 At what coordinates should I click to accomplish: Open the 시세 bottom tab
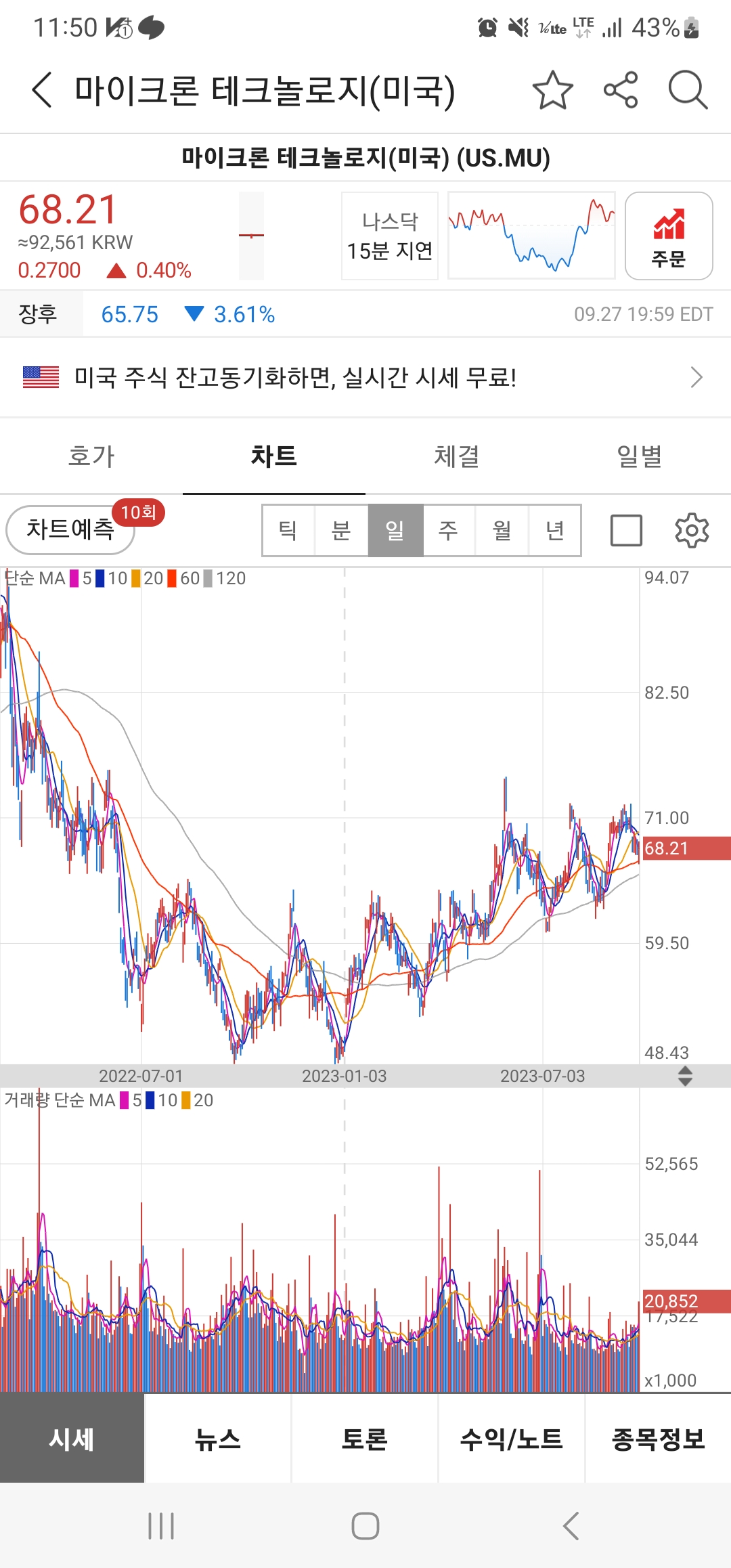(x=72, y=1439)
